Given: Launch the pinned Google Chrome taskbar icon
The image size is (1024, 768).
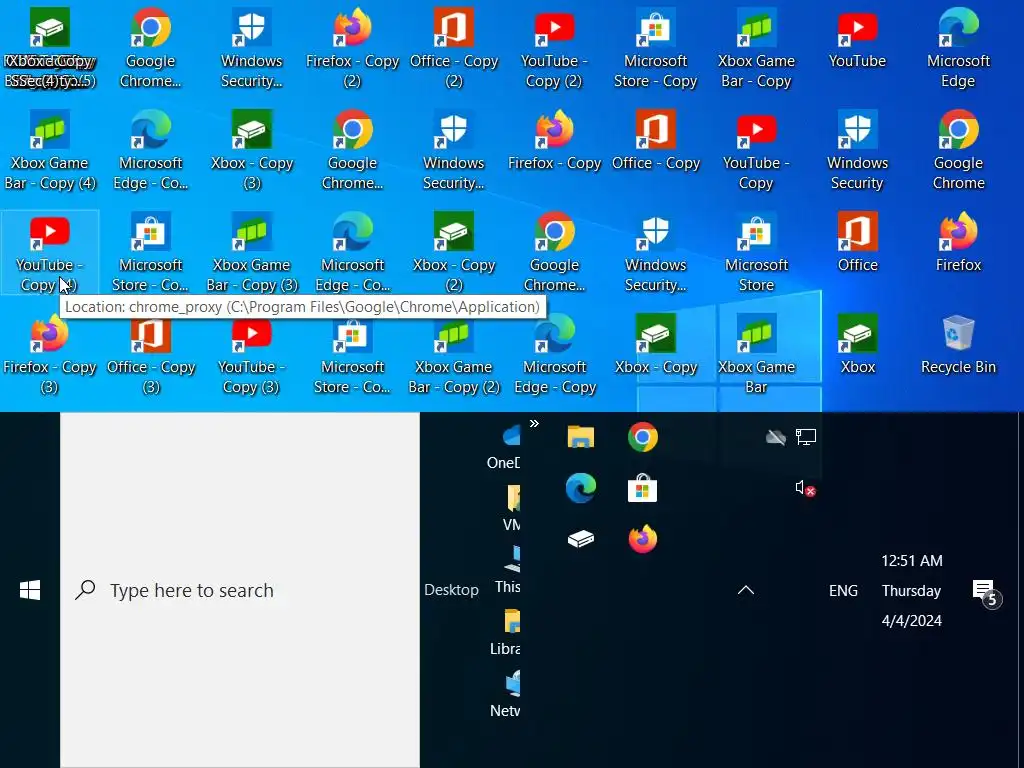Looking at the screenshot, I should point(643,437).
